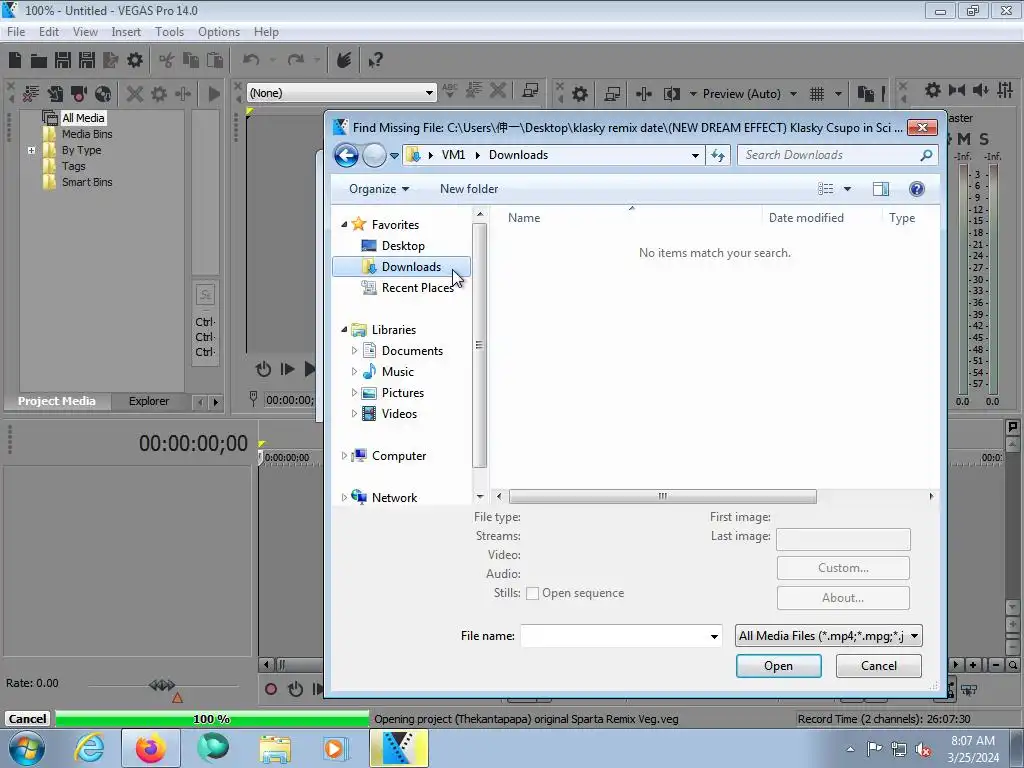Click Remove unused media icon in Project Media

(x=31, y=93)
